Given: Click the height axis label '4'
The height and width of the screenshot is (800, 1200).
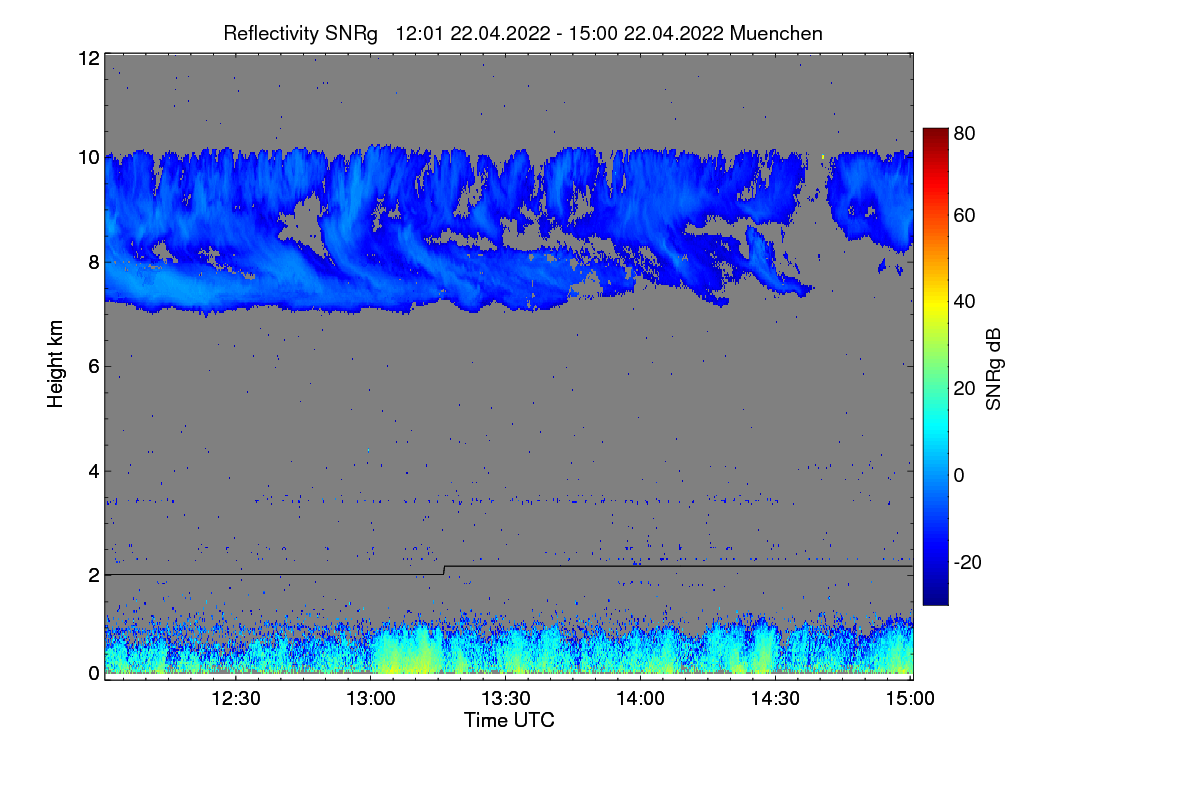Looking at the screenshot, I should click(94, 470).
